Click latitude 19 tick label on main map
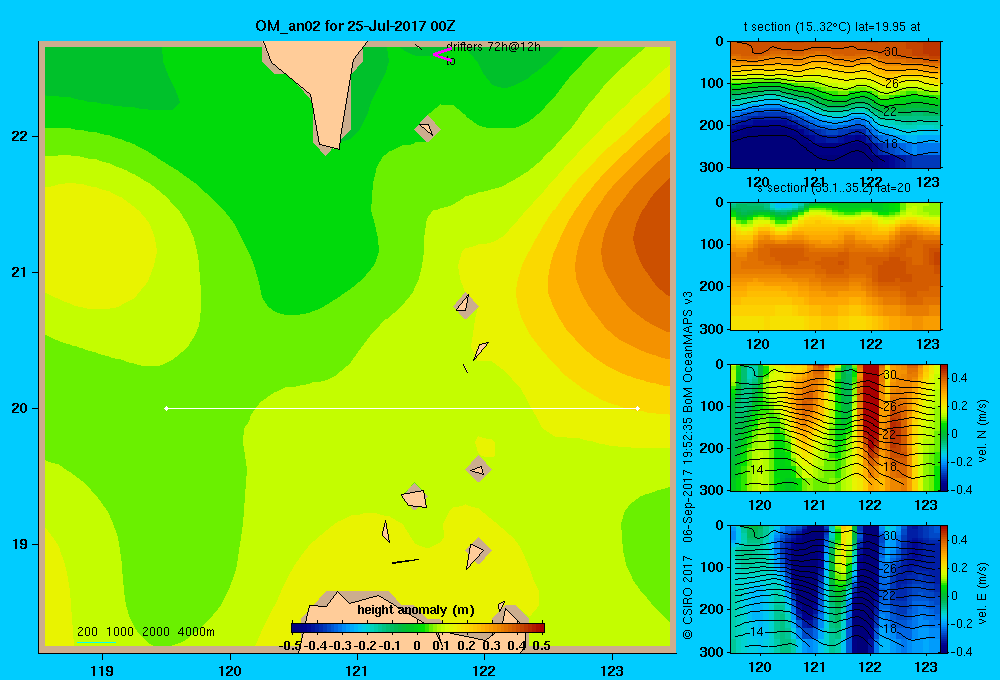This screenshot has width=1000, height=680. [20, 544]
